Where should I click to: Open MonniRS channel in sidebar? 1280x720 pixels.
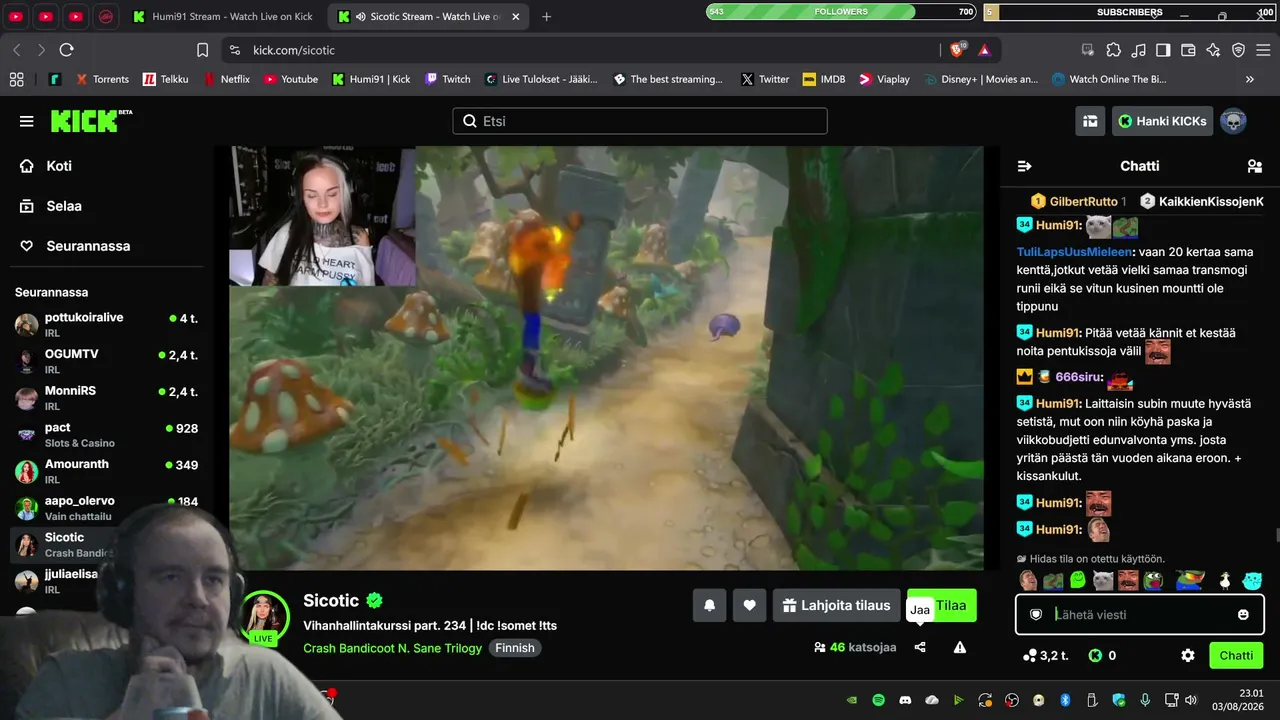coord(106,398)
